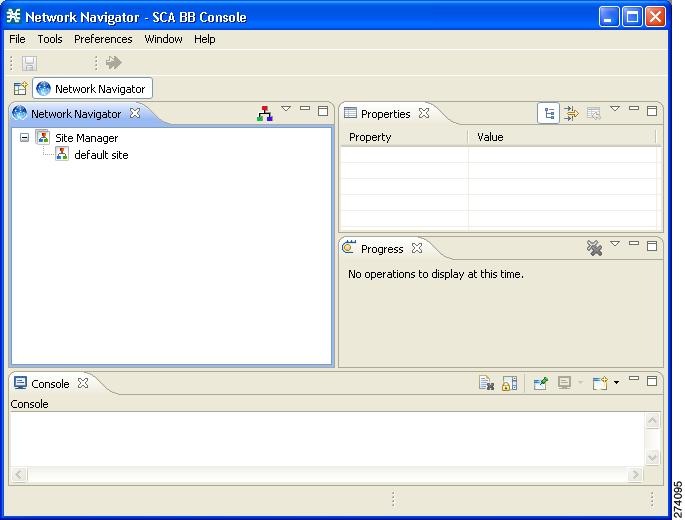Click inside the console output area

coord(327,439)
